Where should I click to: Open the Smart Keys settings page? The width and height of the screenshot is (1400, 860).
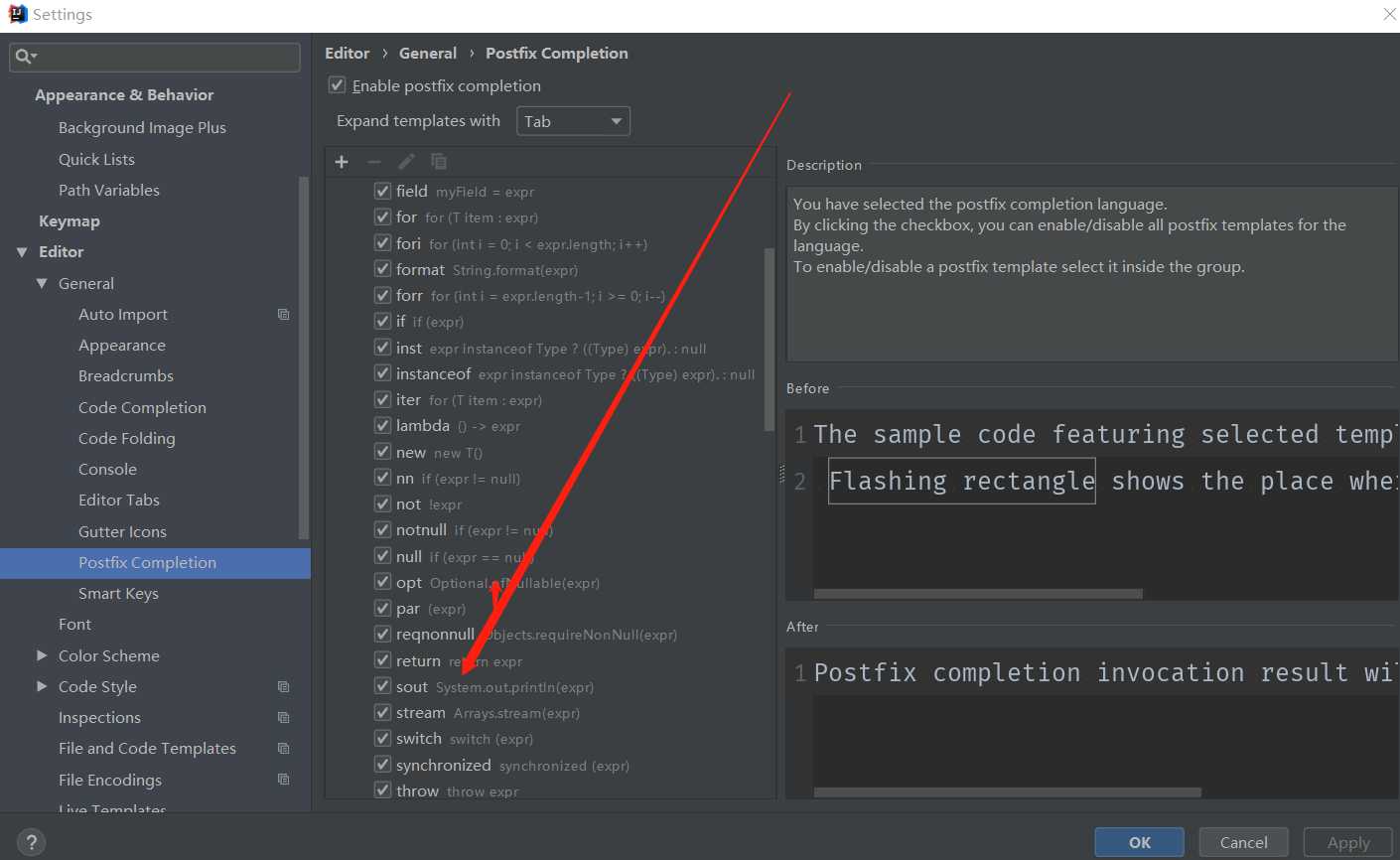(118, 594)
